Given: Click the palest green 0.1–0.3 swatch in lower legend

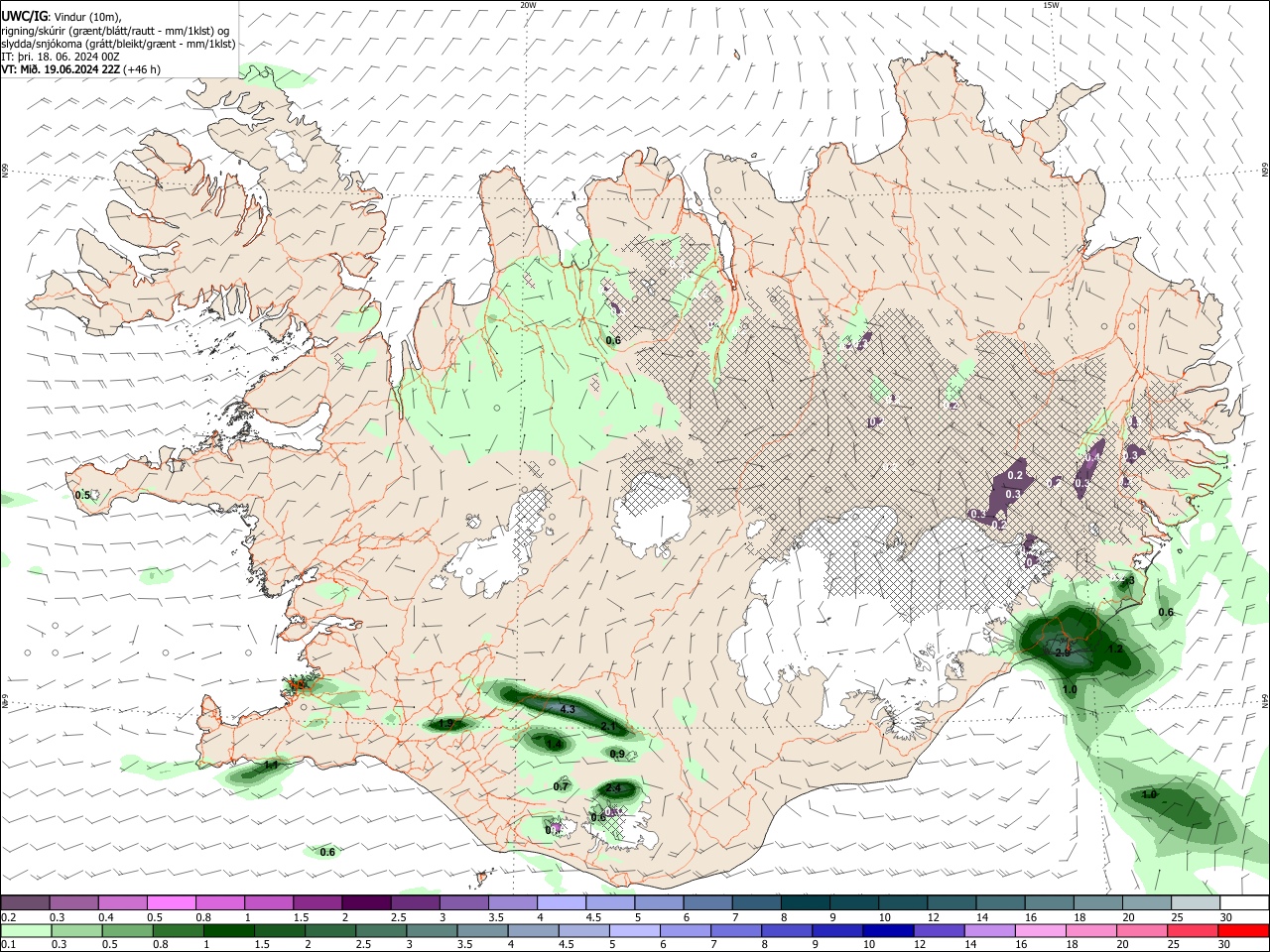Looking at the screenshot, I should (27, 931).
